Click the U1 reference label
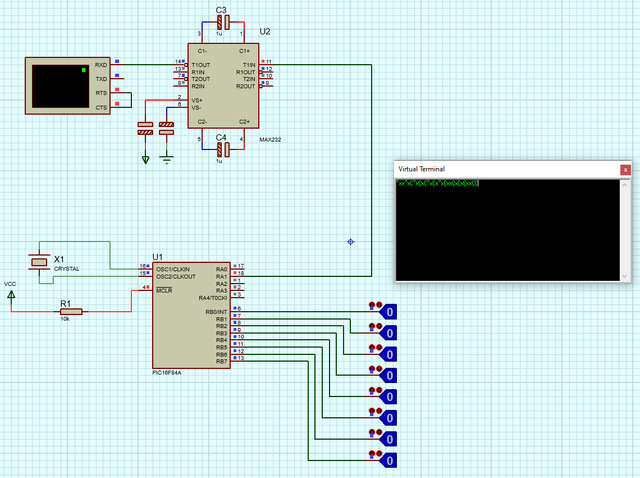 coord(158,257)
